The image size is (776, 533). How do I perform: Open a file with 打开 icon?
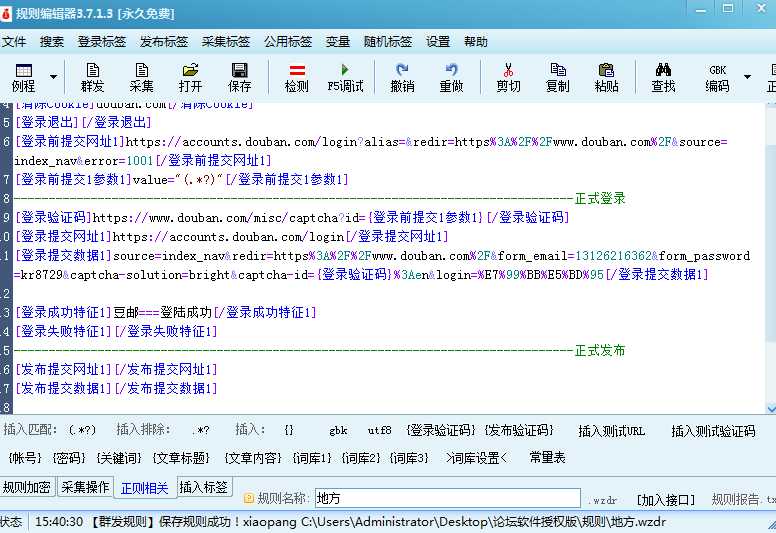(191, 78)
